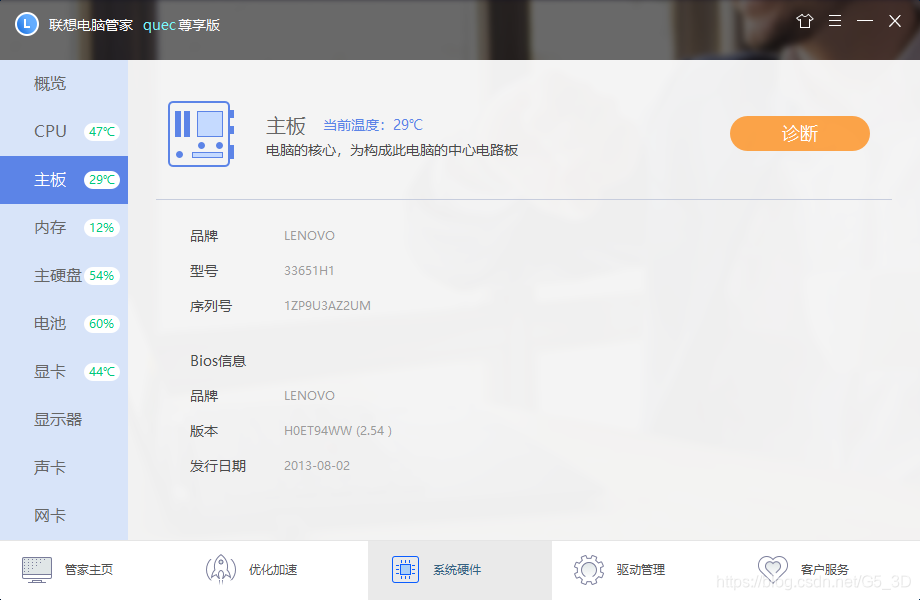Click the 显卡 44℃ temperature badge

(102, 372)
